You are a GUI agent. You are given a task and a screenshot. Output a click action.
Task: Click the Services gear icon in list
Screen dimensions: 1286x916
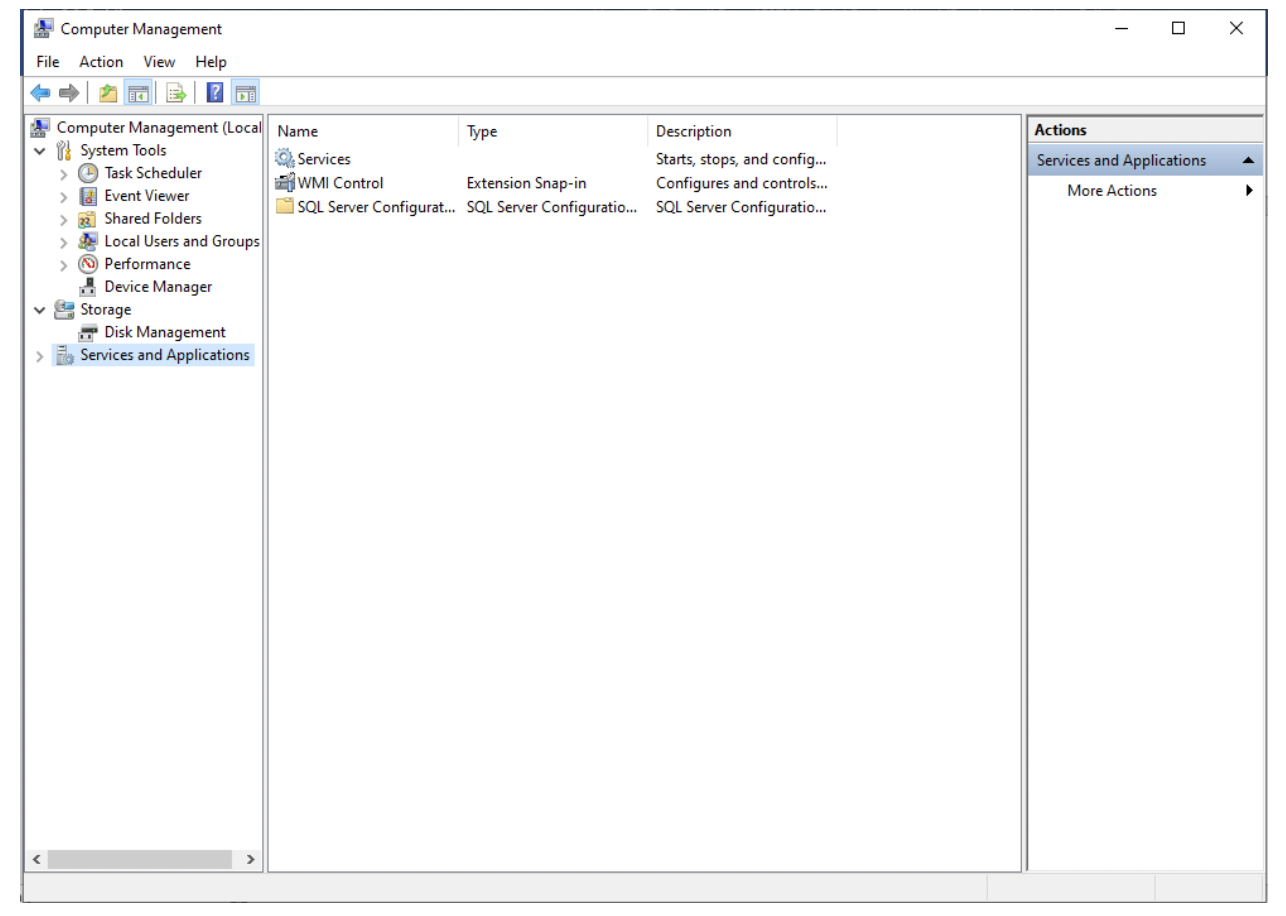click(x=284, y=158)
